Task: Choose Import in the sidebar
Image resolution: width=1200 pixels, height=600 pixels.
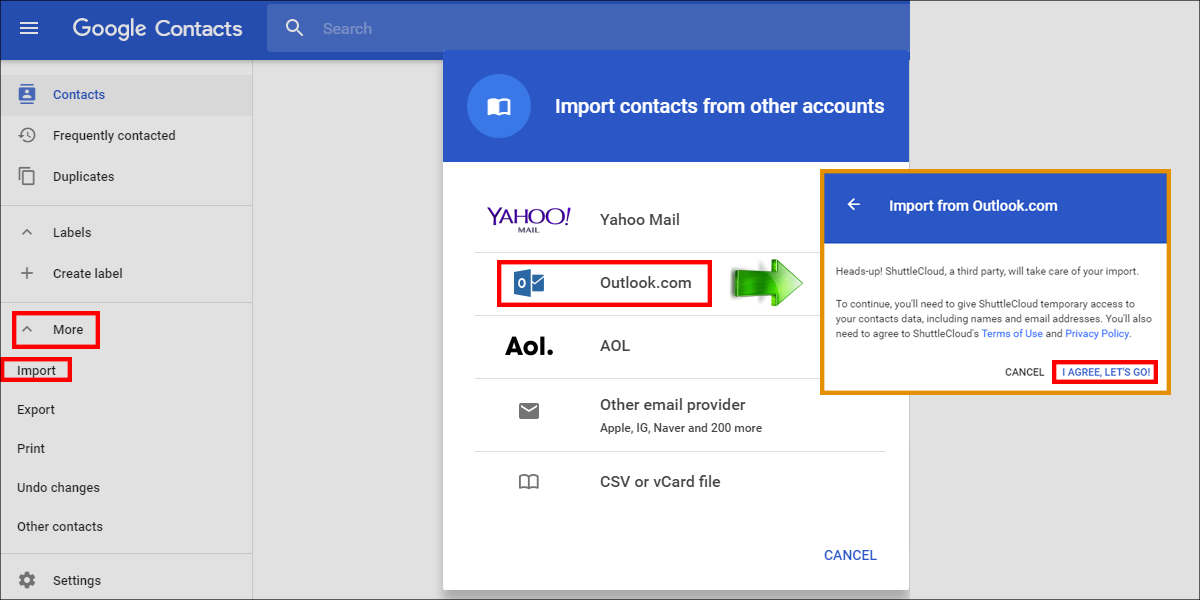Action: (37, 370)
